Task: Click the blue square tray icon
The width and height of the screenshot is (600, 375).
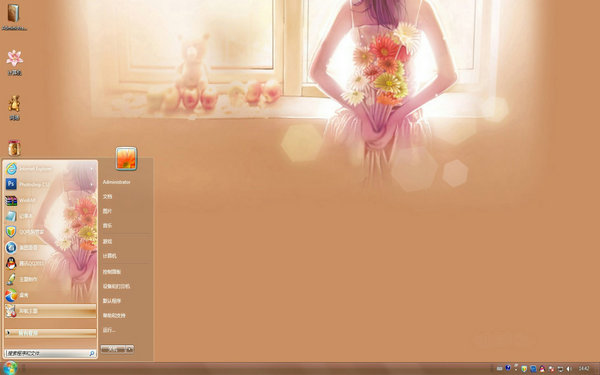Action: 533,369
